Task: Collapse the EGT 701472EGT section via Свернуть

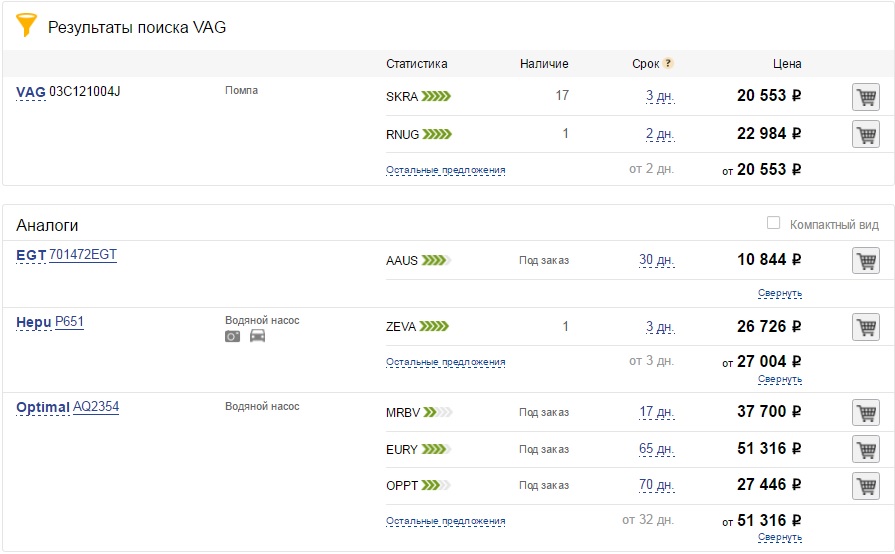Action: [x=780, y=293]
